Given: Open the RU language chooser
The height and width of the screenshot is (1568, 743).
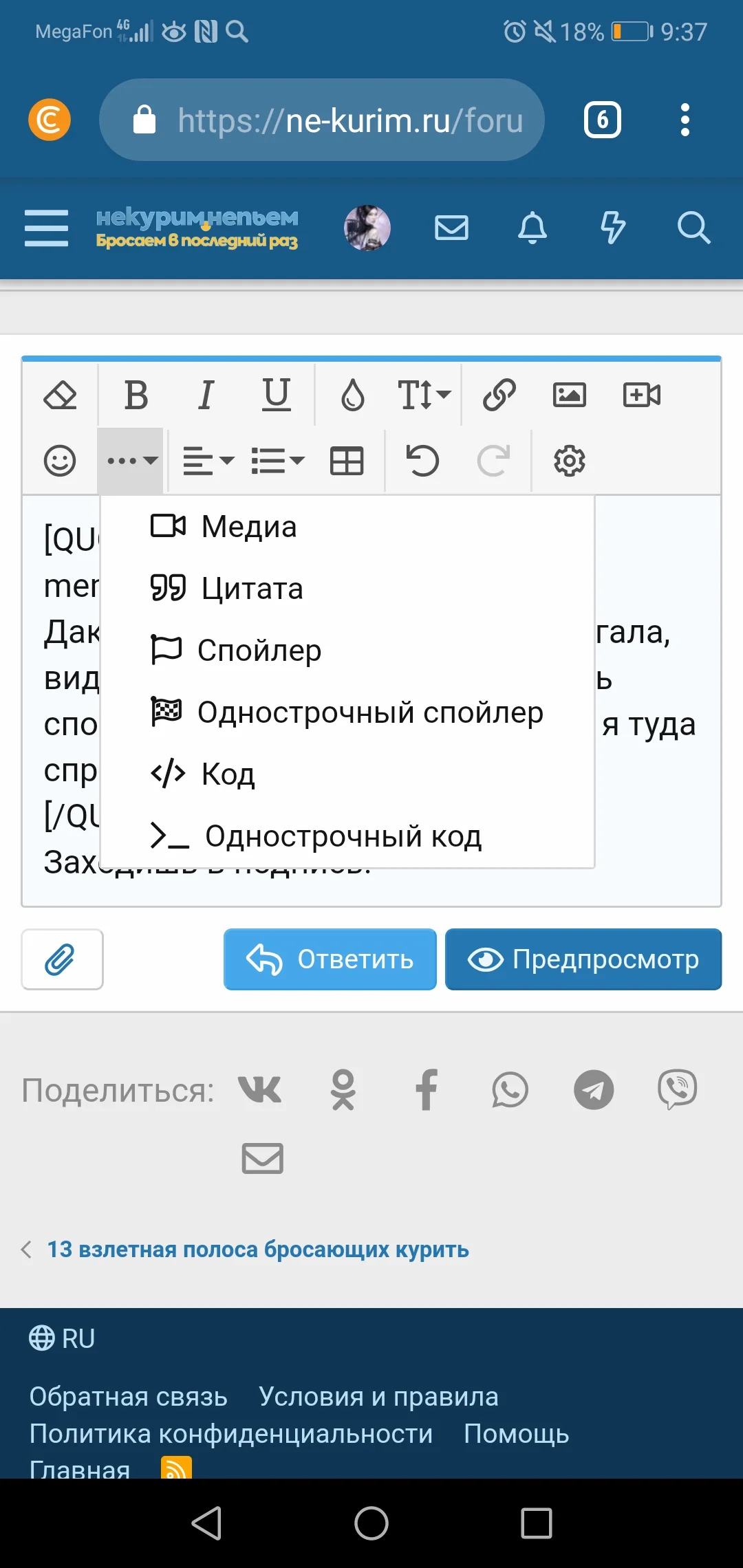Looking at the screenshot, I should coord(62,1338).
